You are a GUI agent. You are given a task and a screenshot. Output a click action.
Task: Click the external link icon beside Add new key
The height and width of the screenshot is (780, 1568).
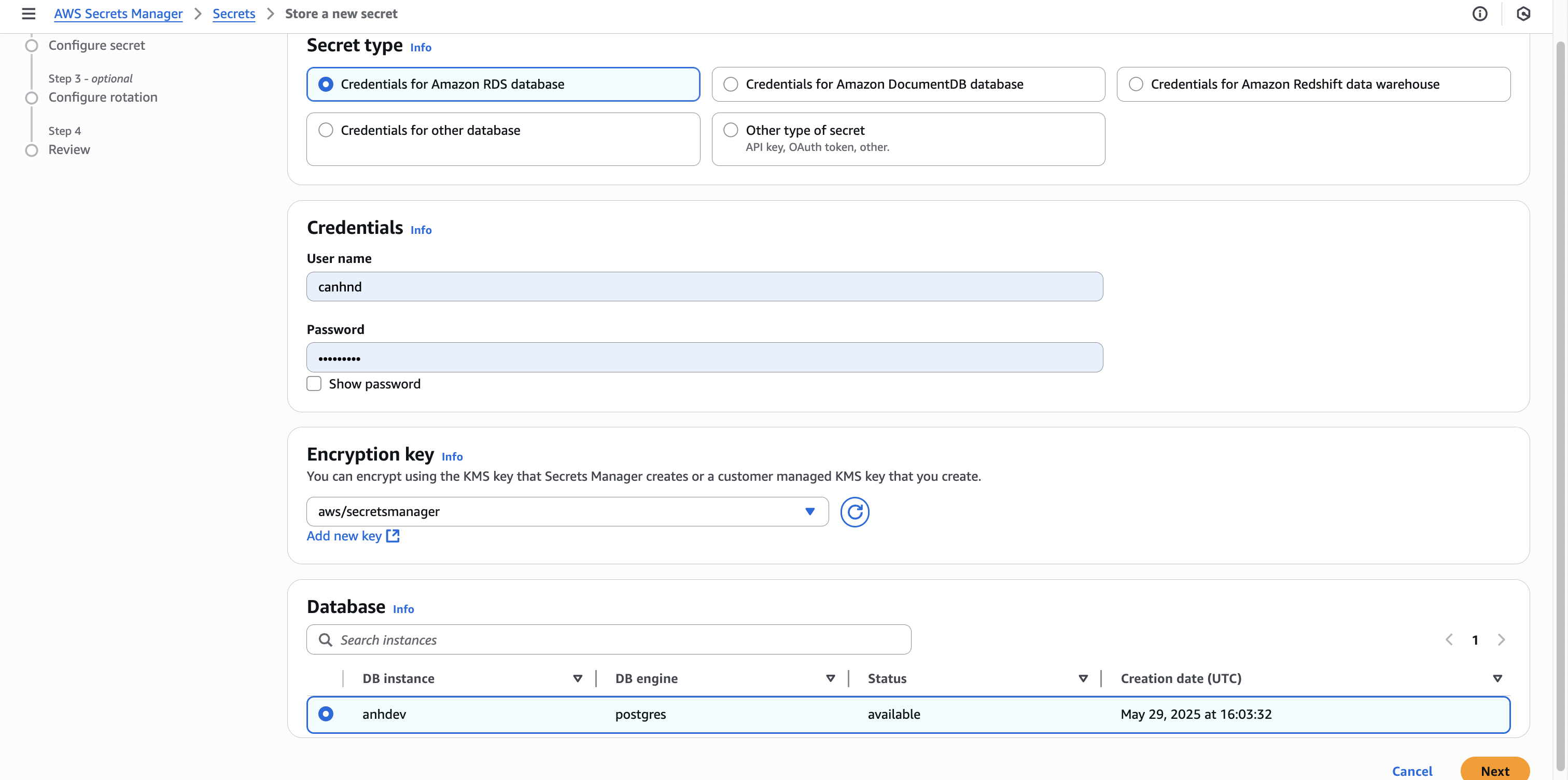pyautogui.click(x=393, y=536)
